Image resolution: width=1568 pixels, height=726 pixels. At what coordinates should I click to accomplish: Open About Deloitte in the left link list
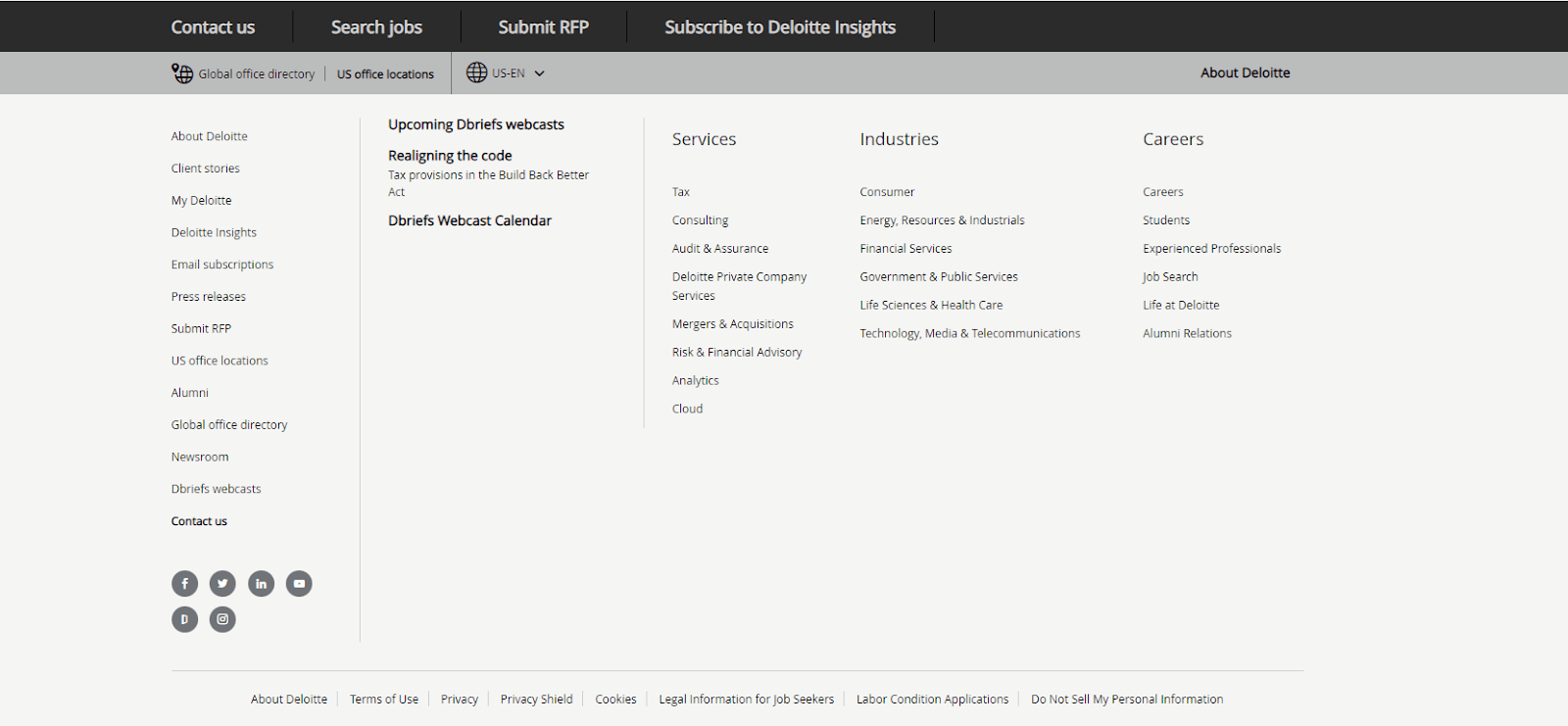(x=210, y=136)
